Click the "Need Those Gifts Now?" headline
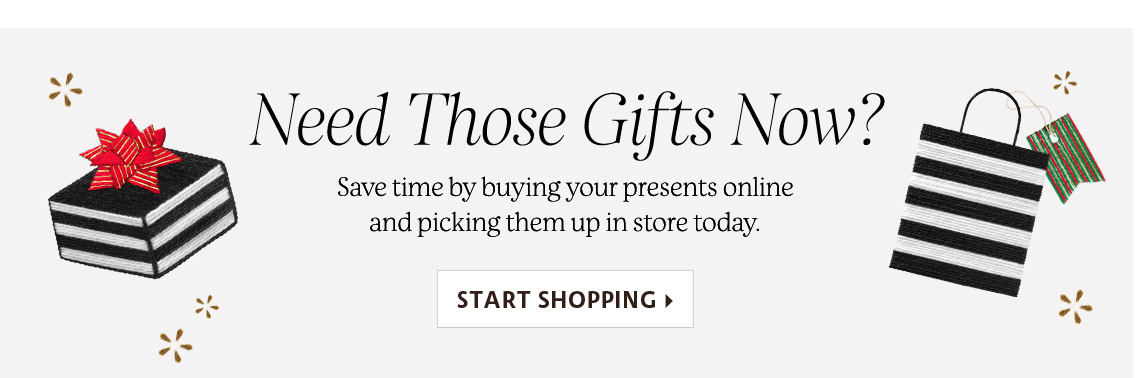1136x378 pixels. point(567,120)
